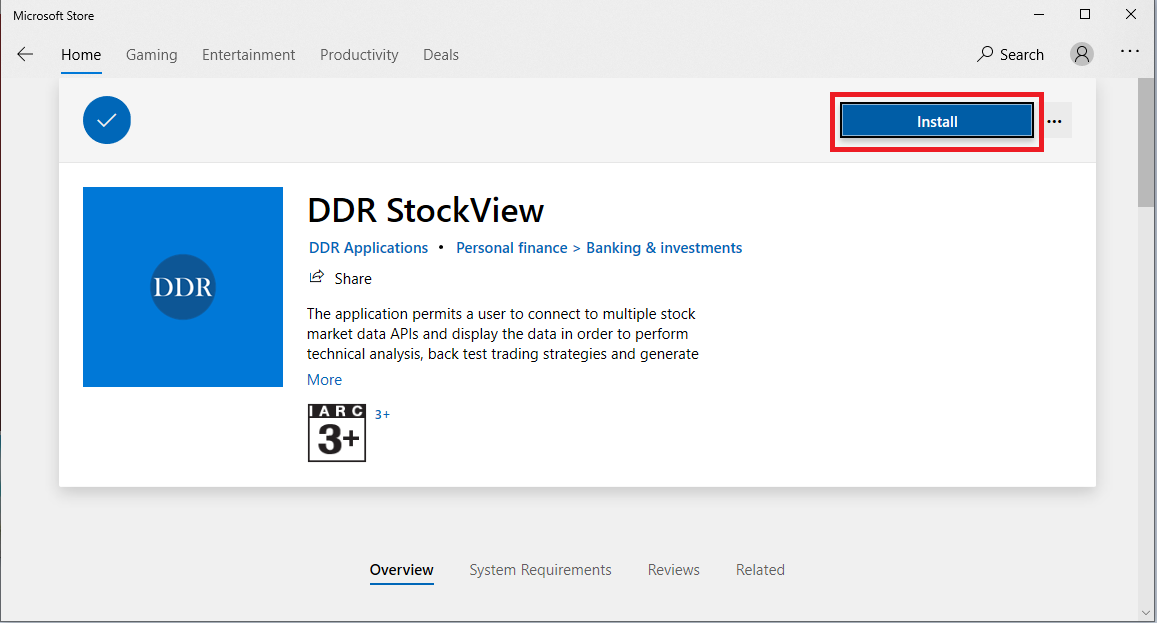This screenshot has width=1157, height=623.
Task: Click the Search magnifier in top bar
Action: (986, 55)
